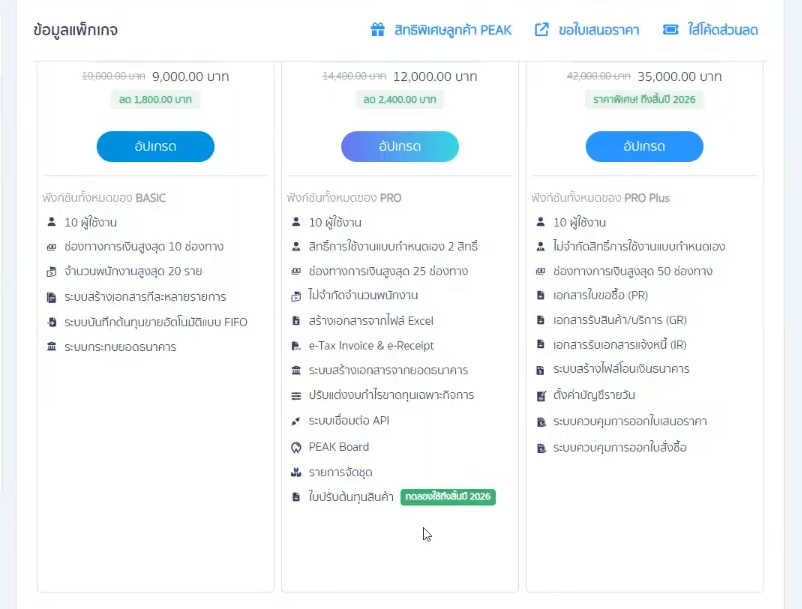Click the struck-through 10,800.00 บาท price
The width and height of the screenshot is (802, 609).
pyautogui.click(x=114, y=76)
